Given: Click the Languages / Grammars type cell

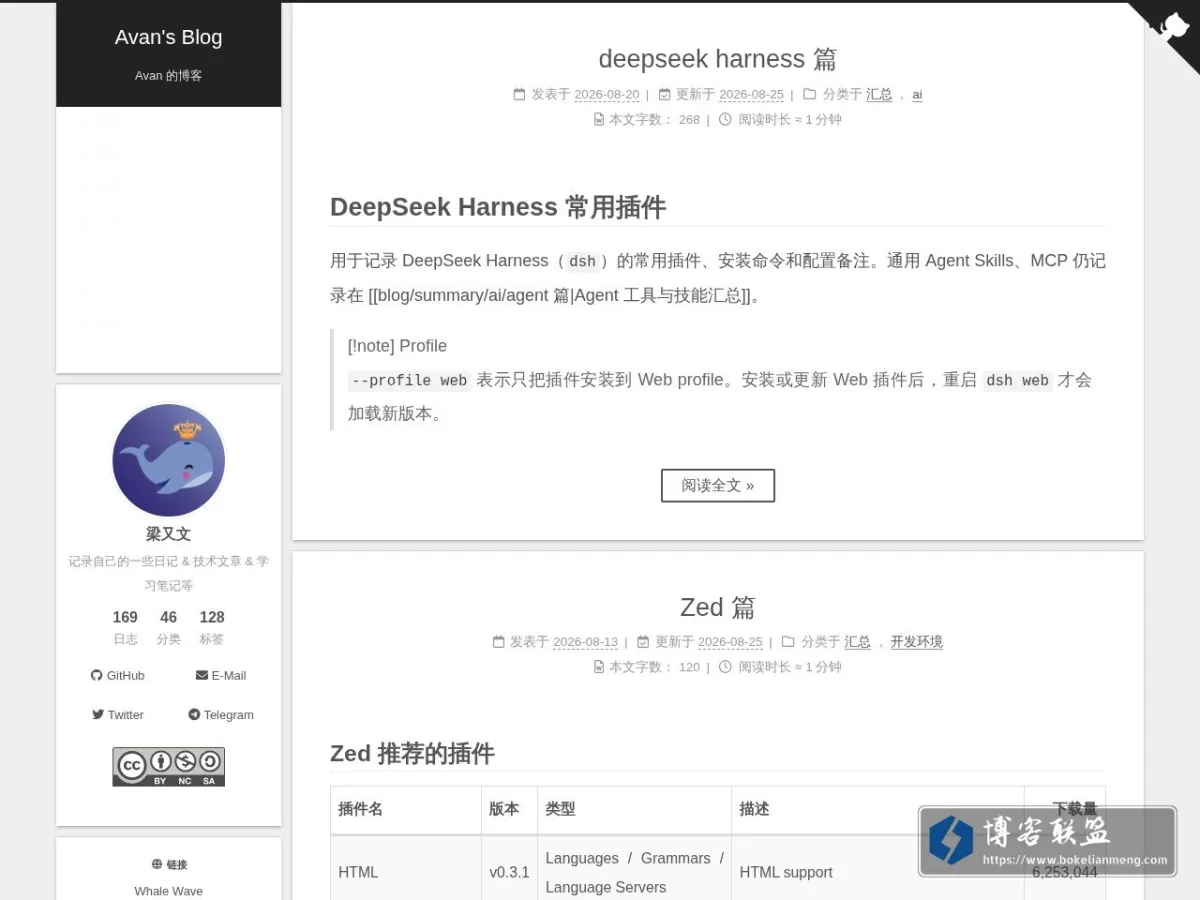Looking at the screenshot, I should (635, 872).
